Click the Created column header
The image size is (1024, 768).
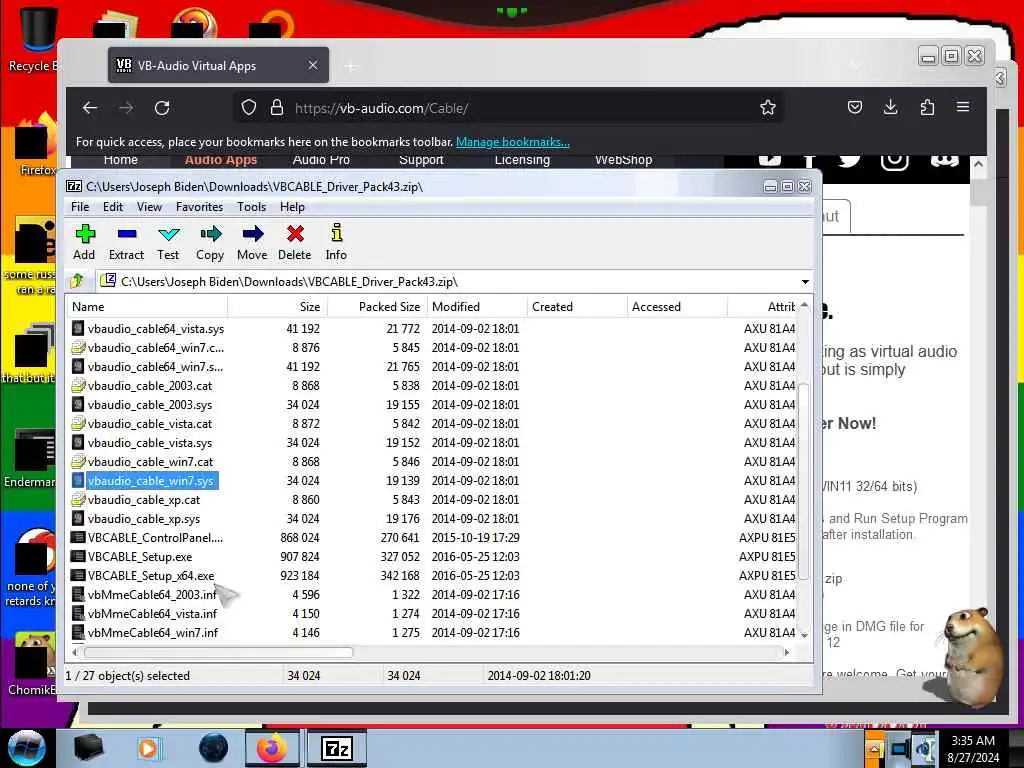pos(577,307)
